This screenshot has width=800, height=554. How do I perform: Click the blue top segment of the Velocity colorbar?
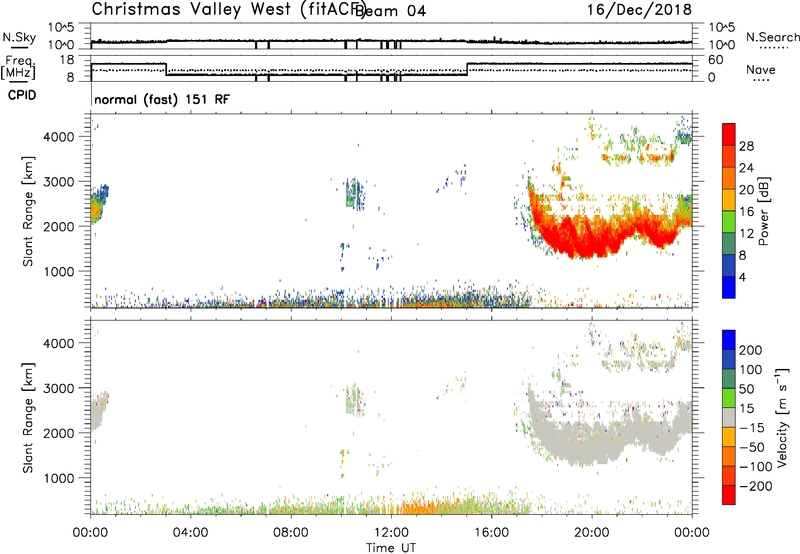tap(729, 340)
